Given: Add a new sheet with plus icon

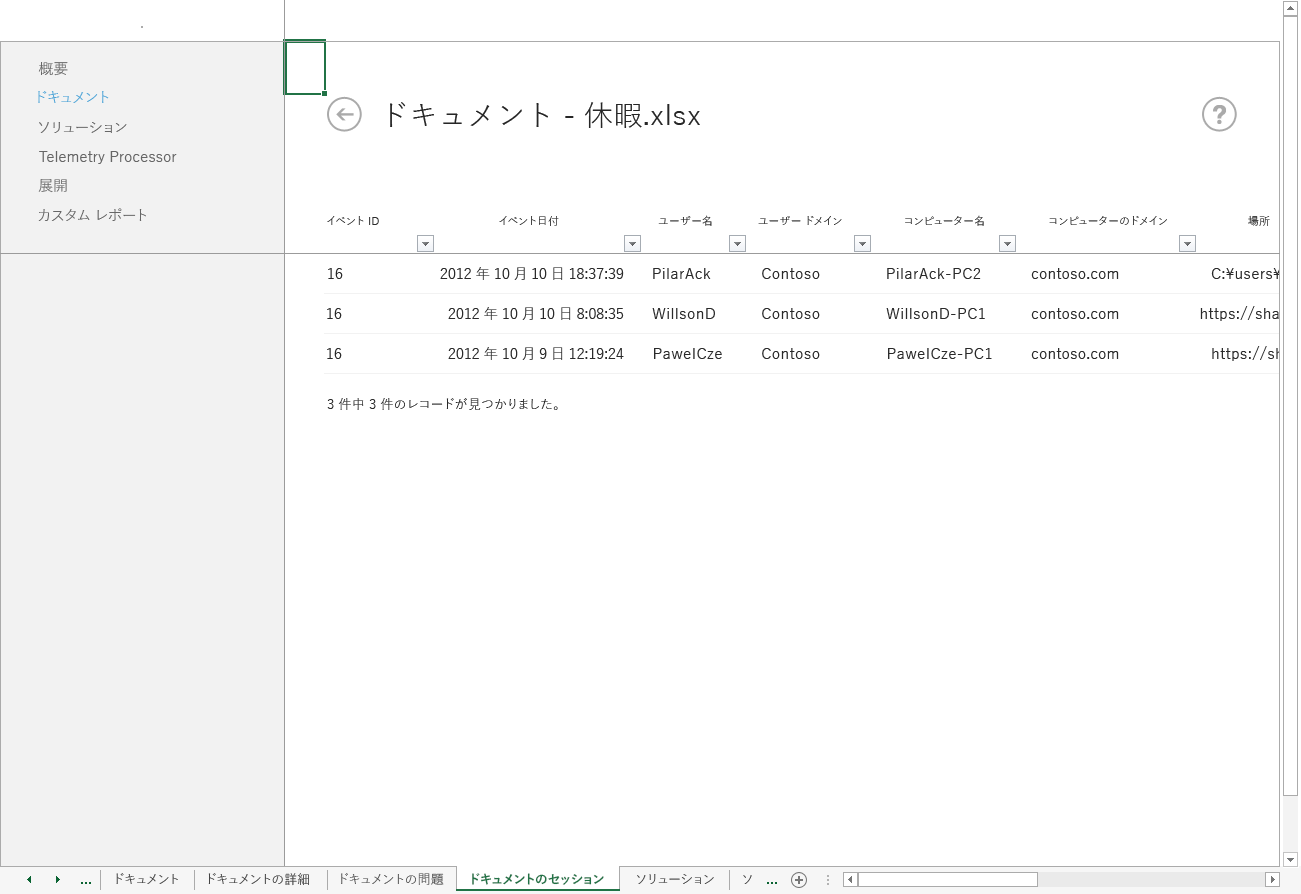Looking at the screenshot, I should coord(798,880).
